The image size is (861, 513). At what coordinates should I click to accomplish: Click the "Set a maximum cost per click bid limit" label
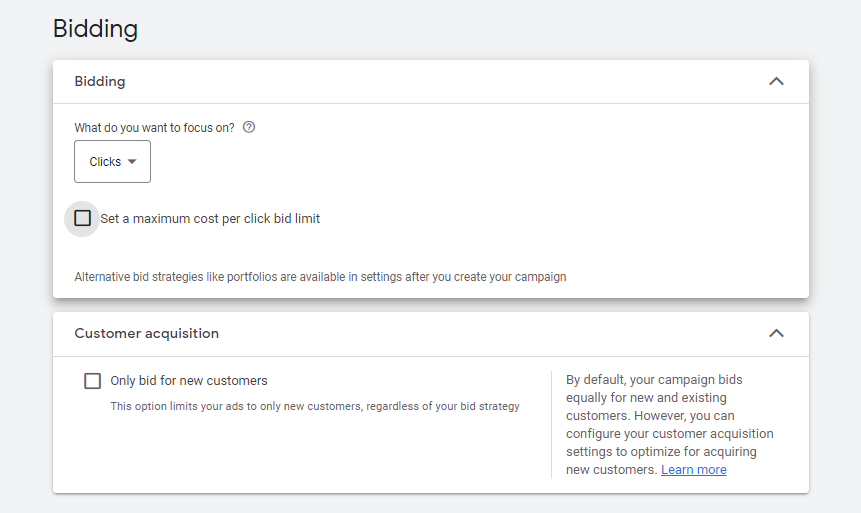[x=210, y=218]
